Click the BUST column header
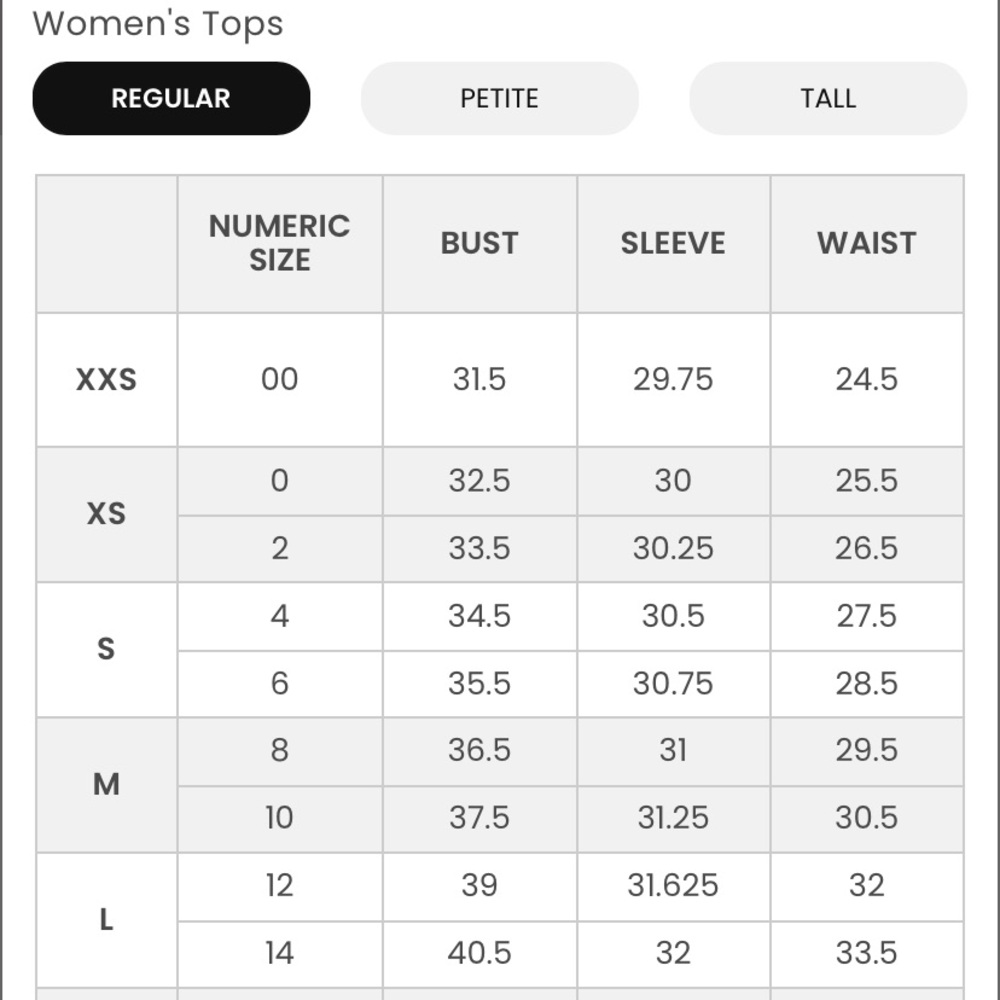1000x1000 pixels. (480, 244)
